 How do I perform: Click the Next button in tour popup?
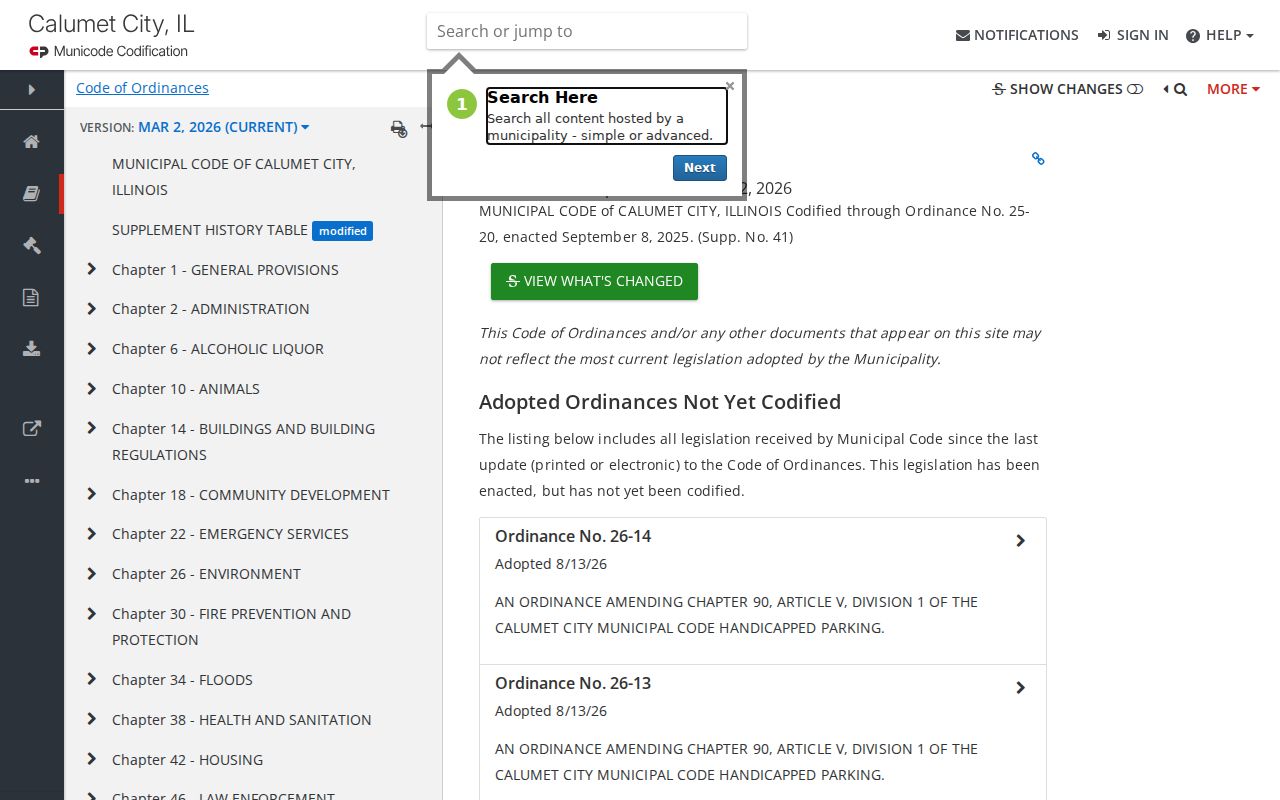coord(700,168)
